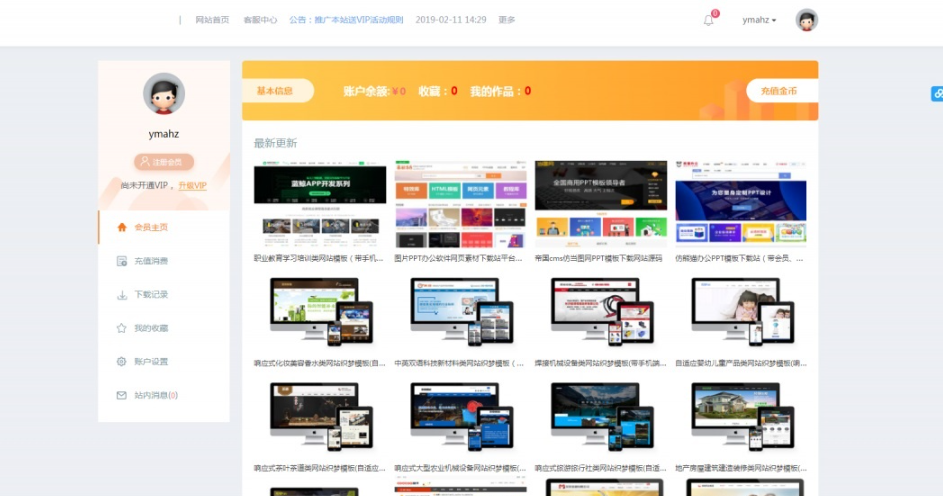Screen dimensions: 943x496
Task: Open the 地产房屋建筑 template thumbnail
Action: 741,417
